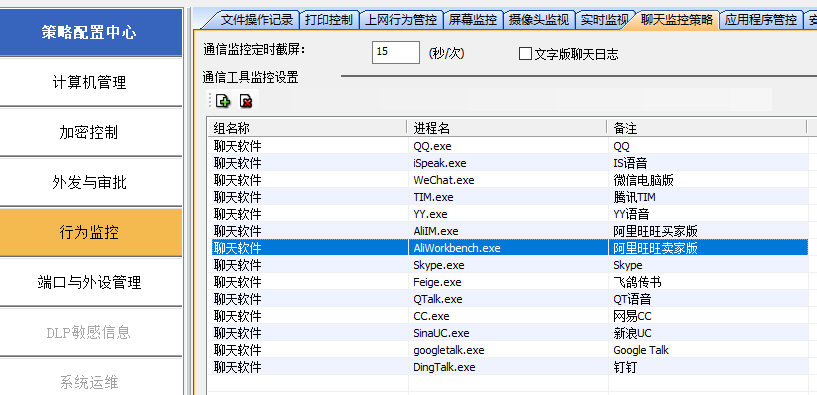Open 计算机管理 in the sidebar
The height and width of the screenshot is (395, 817).
[90, 82]
